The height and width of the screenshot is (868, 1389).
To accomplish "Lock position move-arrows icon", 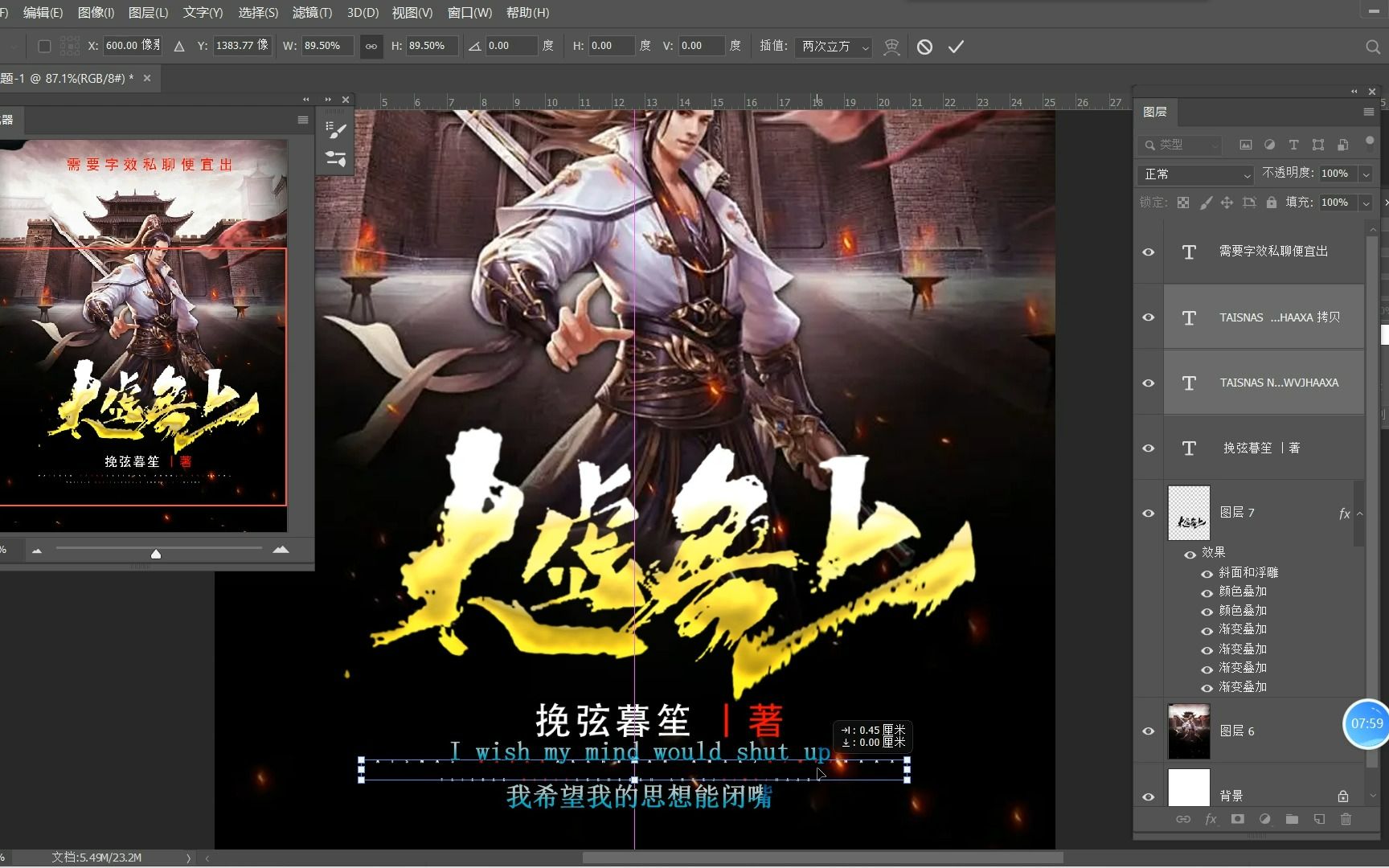I will 1227,203.
